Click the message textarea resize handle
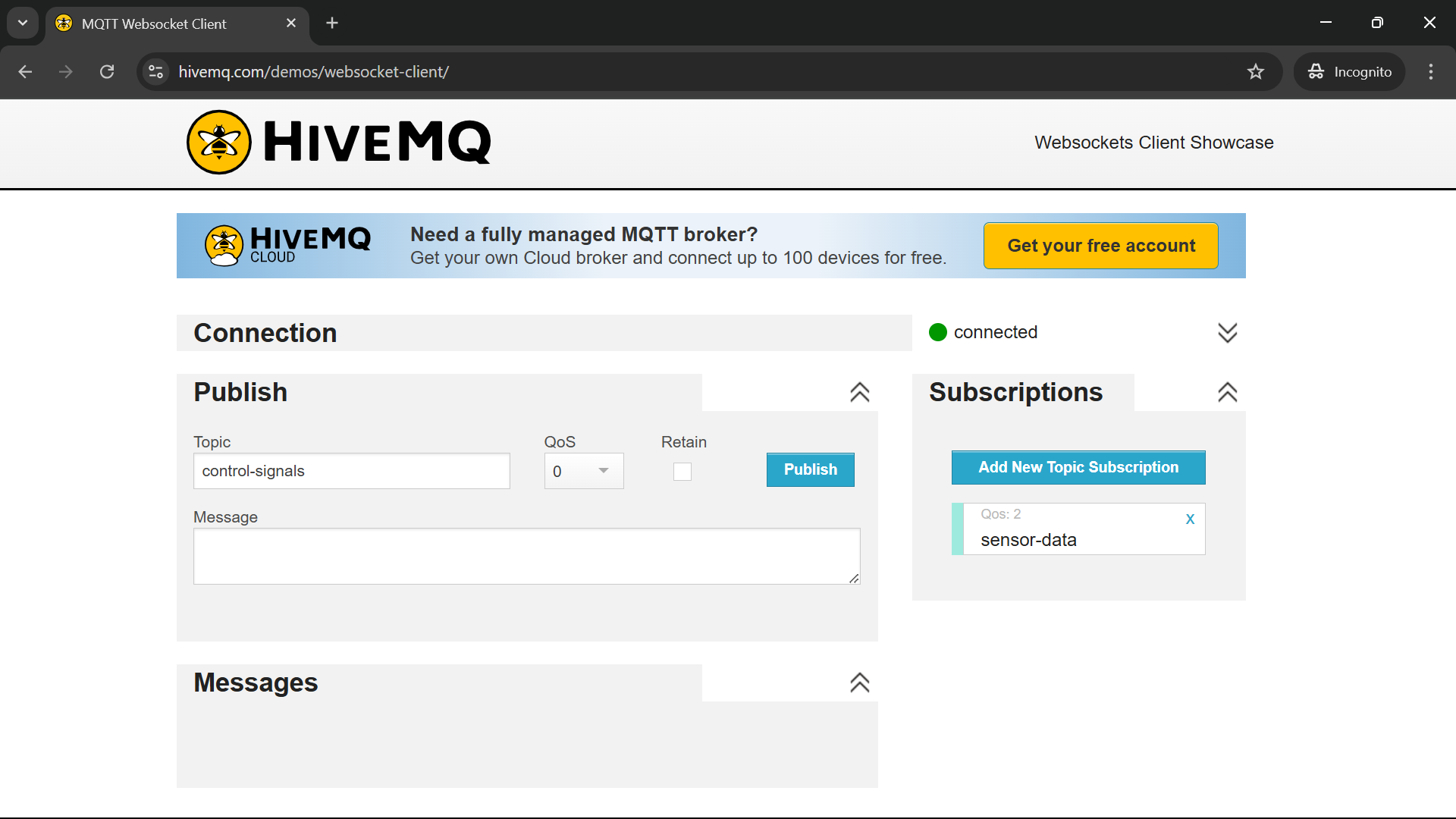The image size is (1456, 819). [x=854, y=579]
